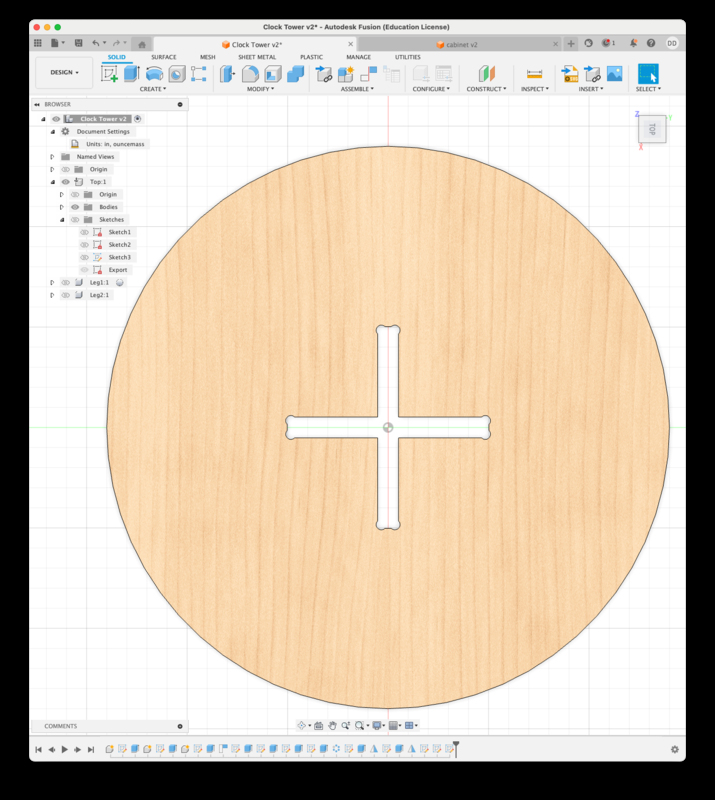The image size is (715, 800).
Task: Select the Revolve tool
Action: tap(154, 74)
